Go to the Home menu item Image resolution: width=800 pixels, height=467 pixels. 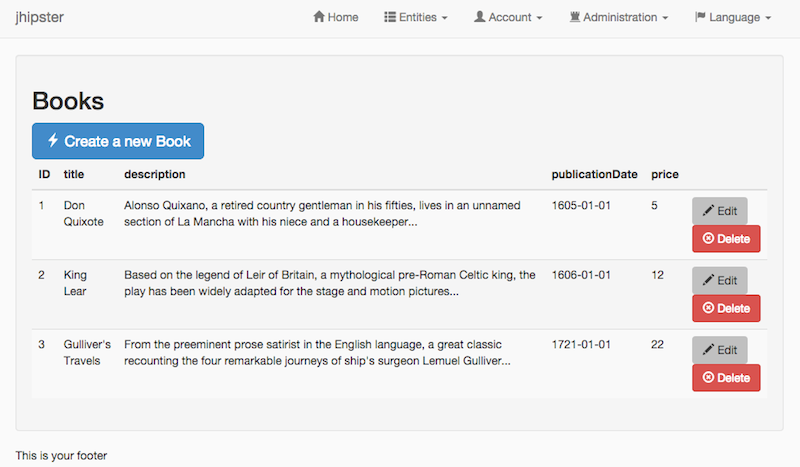pyautogui.click(x=336, y=17)
